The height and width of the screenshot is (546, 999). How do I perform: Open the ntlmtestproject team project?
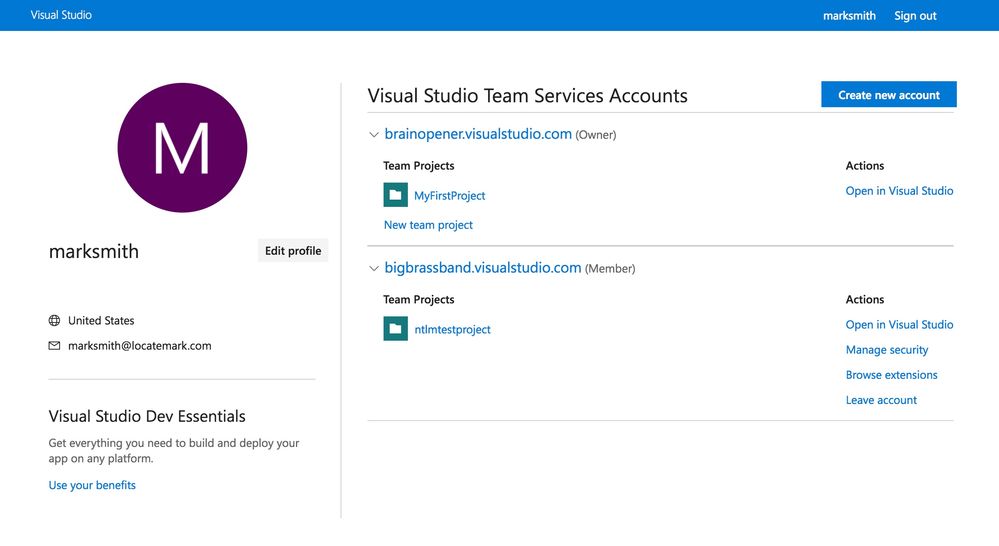(x=452, y=329)
